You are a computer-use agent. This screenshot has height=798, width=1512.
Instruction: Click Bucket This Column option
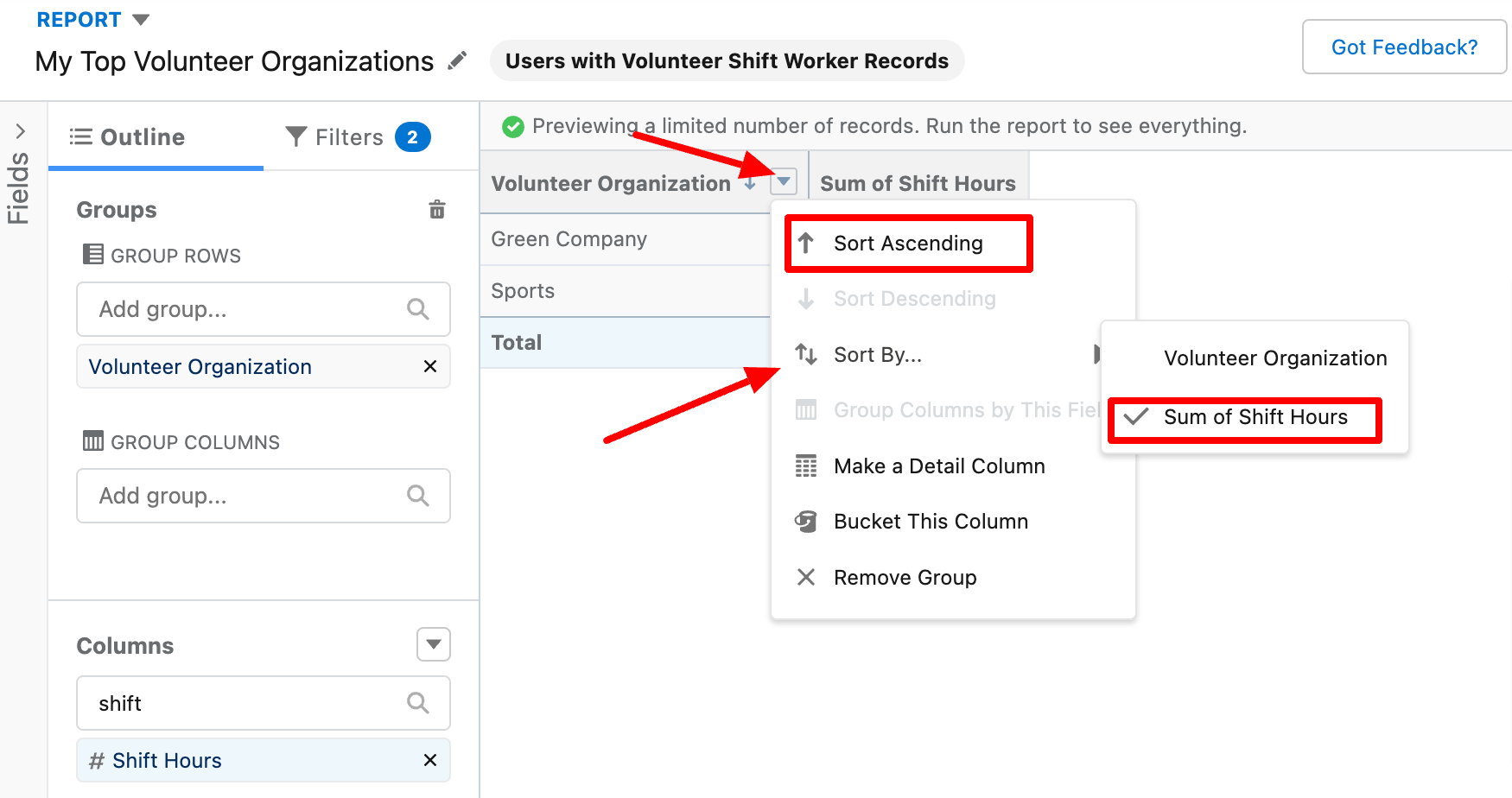[x=930, y=522]
